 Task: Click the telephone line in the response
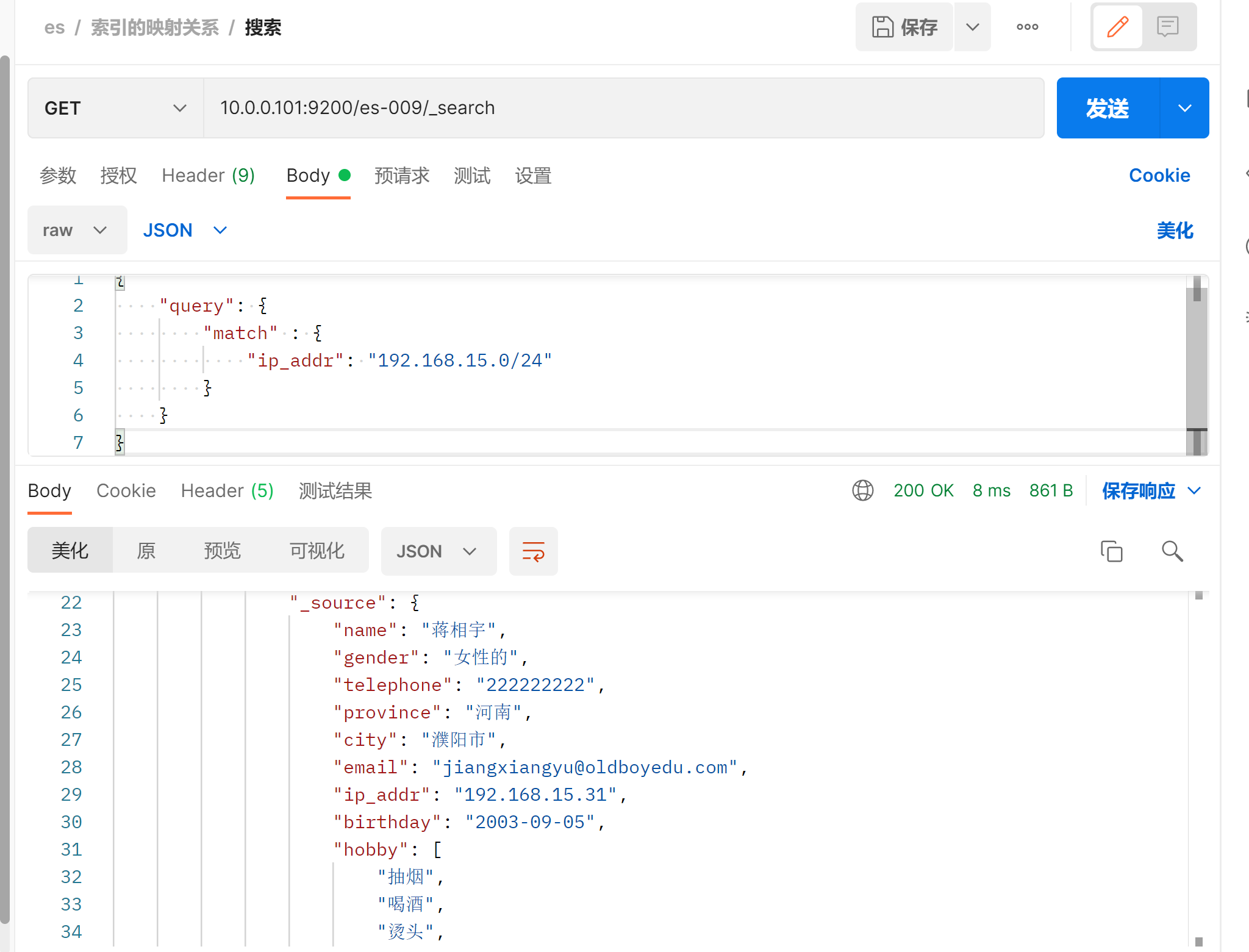[469, 685]
